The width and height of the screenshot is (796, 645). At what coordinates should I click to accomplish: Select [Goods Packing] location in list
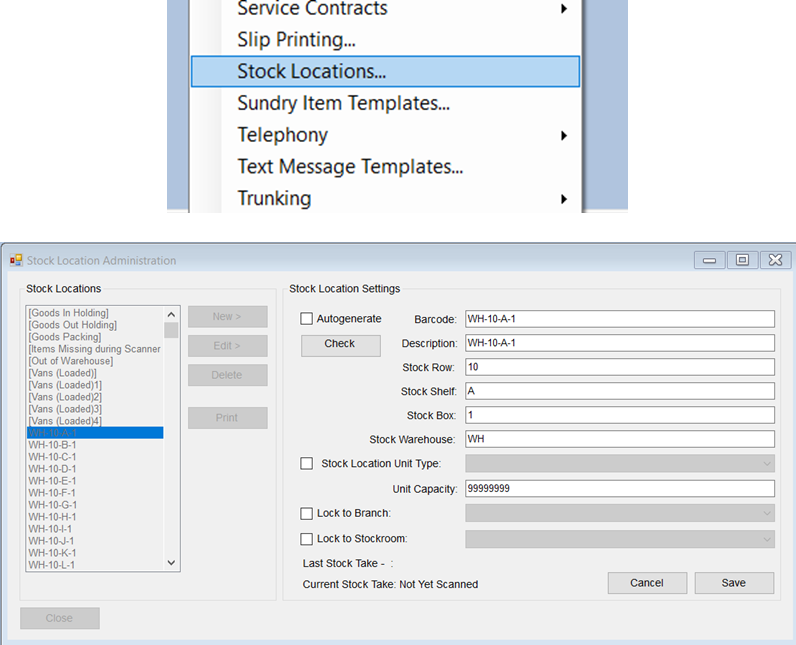point(66,337)
